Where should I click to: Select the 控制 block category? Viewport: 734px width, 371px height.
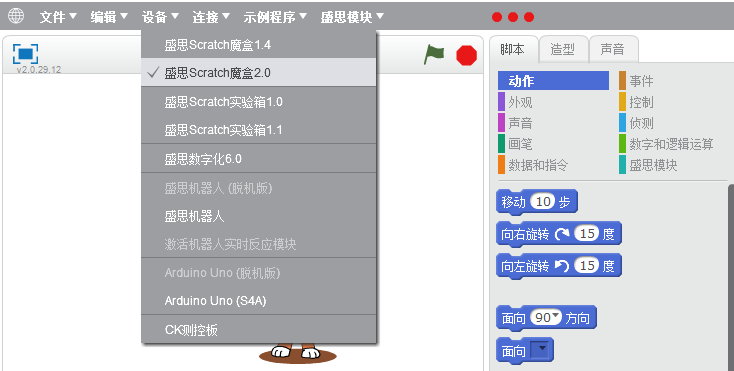coord(636,102)
